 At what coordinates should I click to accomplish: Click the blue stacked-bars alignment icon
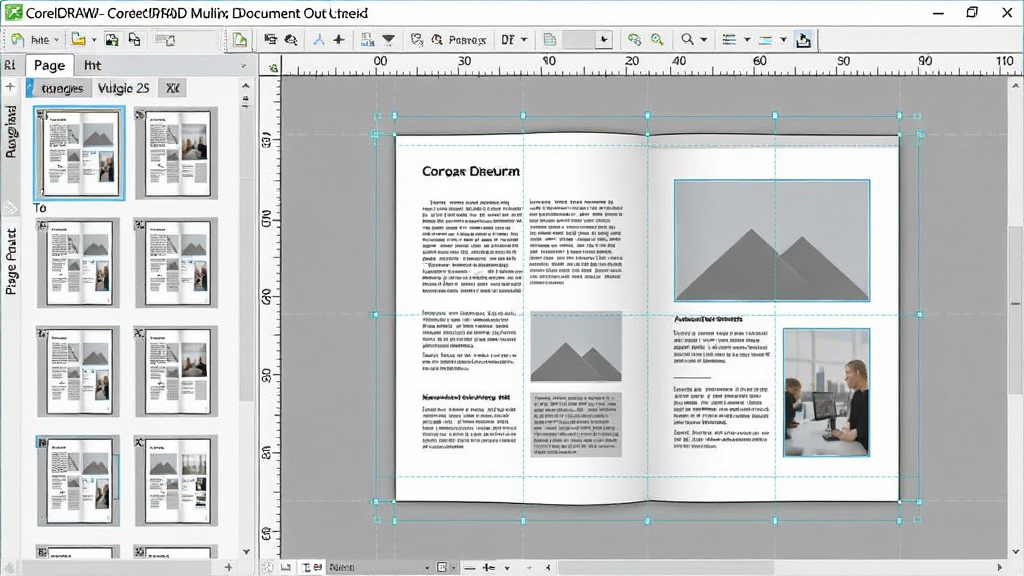[765, 40]
